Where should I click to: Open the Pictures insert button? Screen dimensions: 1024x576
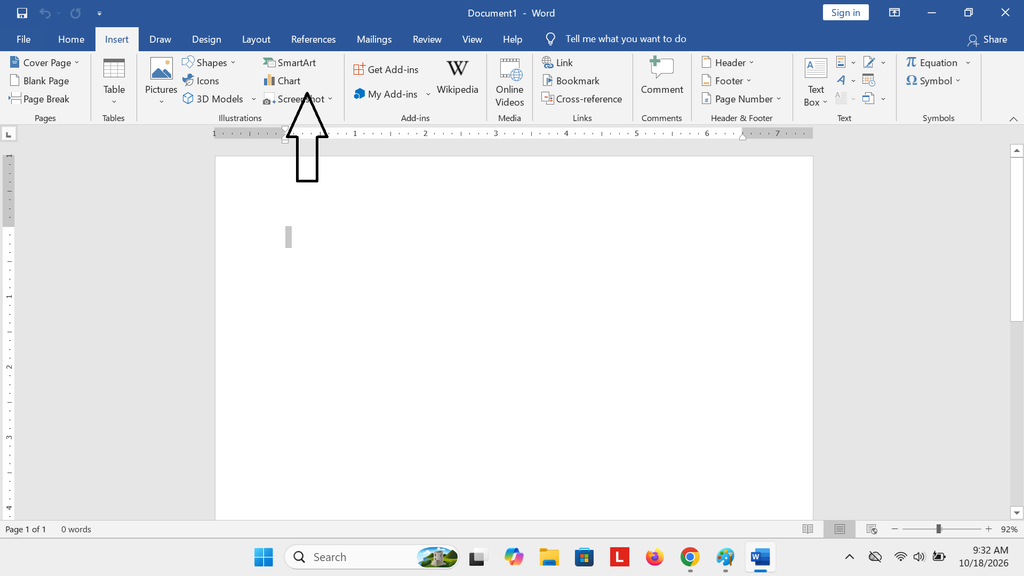pos(161,80)
